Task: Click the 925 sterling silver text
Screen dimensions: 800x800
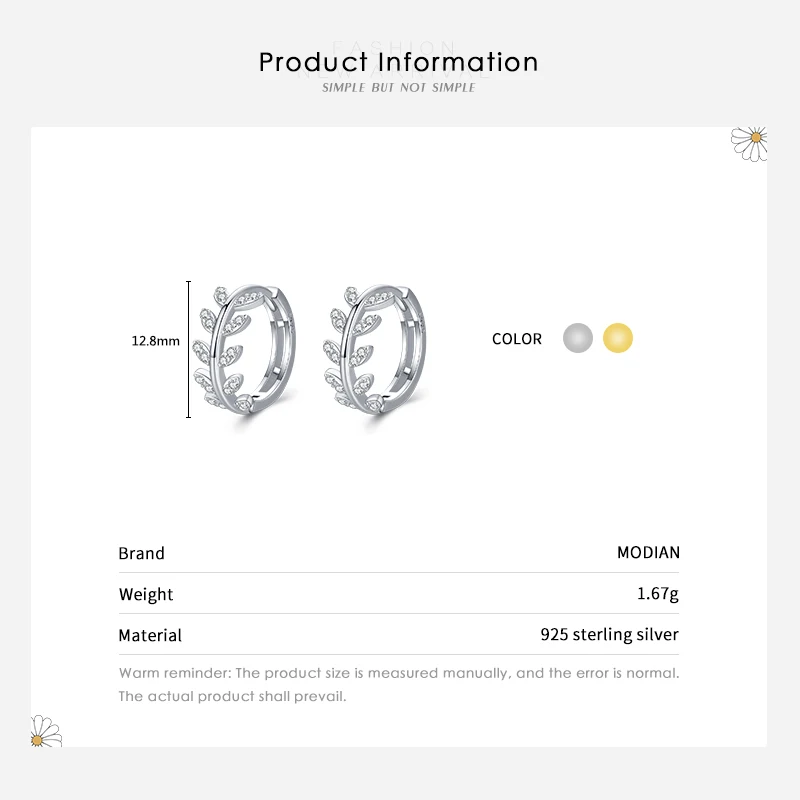Action: coord(609,635)
